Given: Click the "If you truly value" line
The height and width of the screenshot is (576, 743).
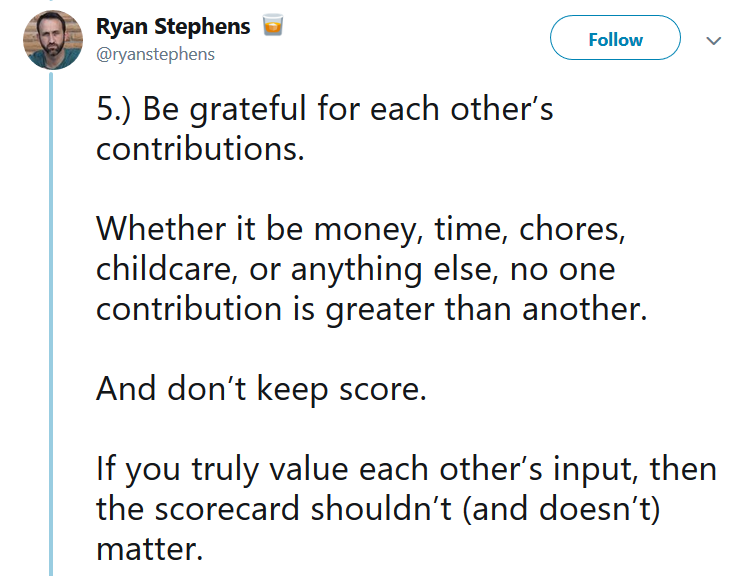Looking at the screenshot, I should coord(406,469).
